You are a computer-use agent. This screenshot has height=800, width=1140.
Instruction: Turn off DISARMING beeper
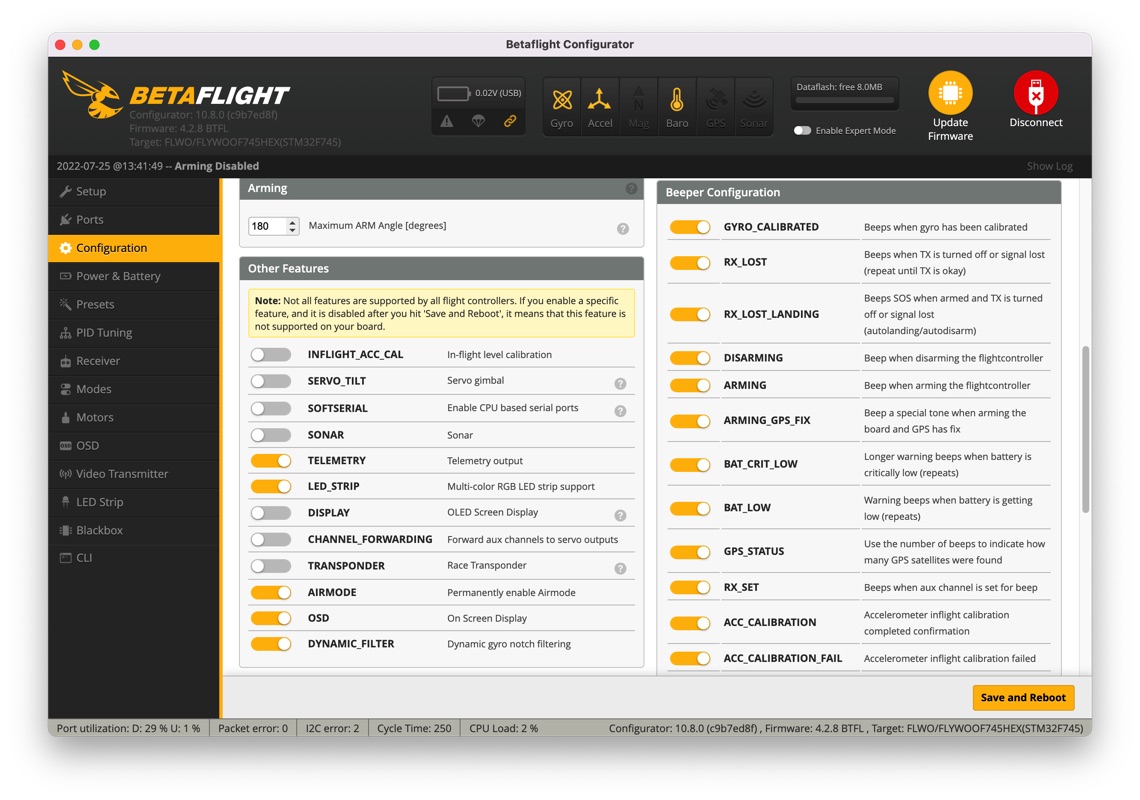click(690, 358)
